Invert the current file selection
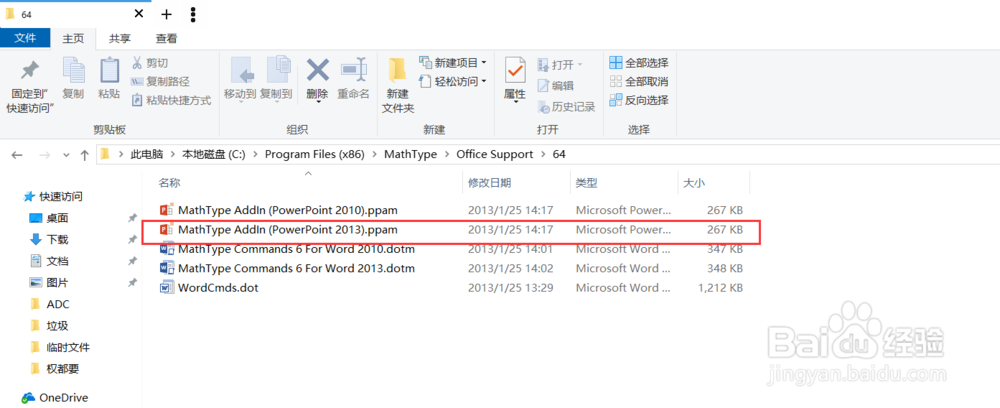The image size is (1000, 408). [639, 100]
